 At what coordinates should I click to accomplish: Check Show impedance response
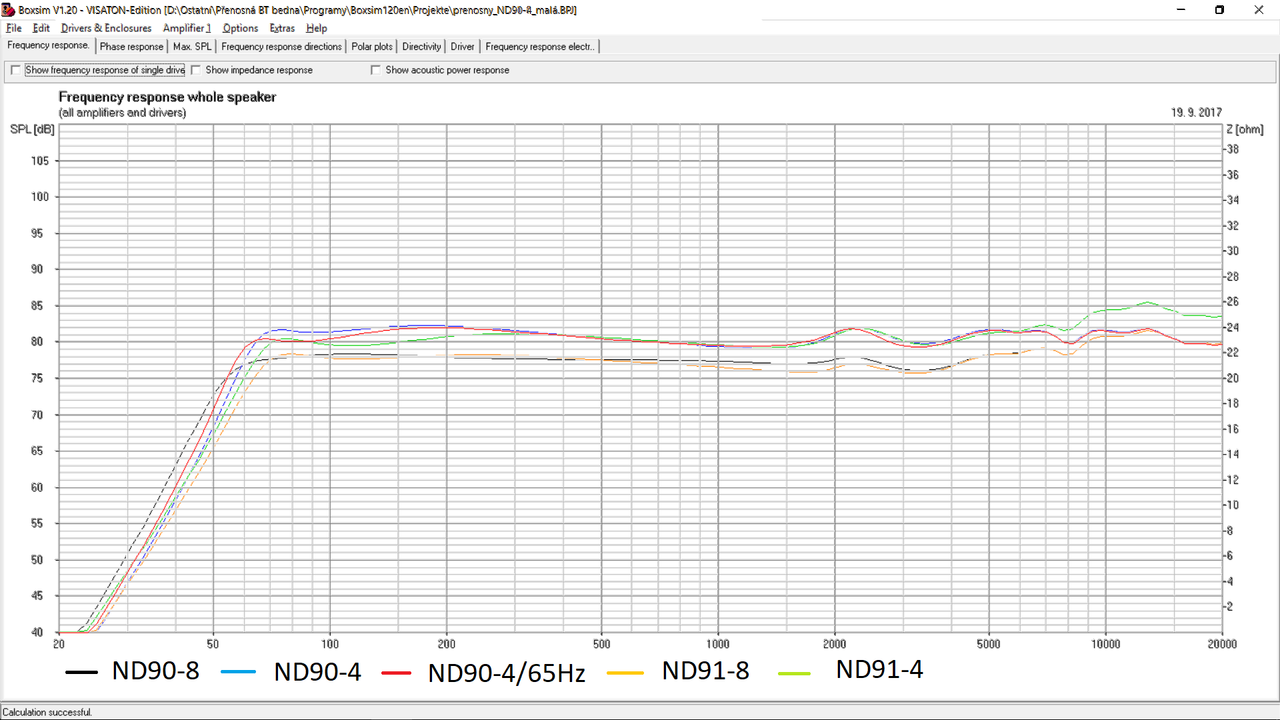tap(196, 70)
